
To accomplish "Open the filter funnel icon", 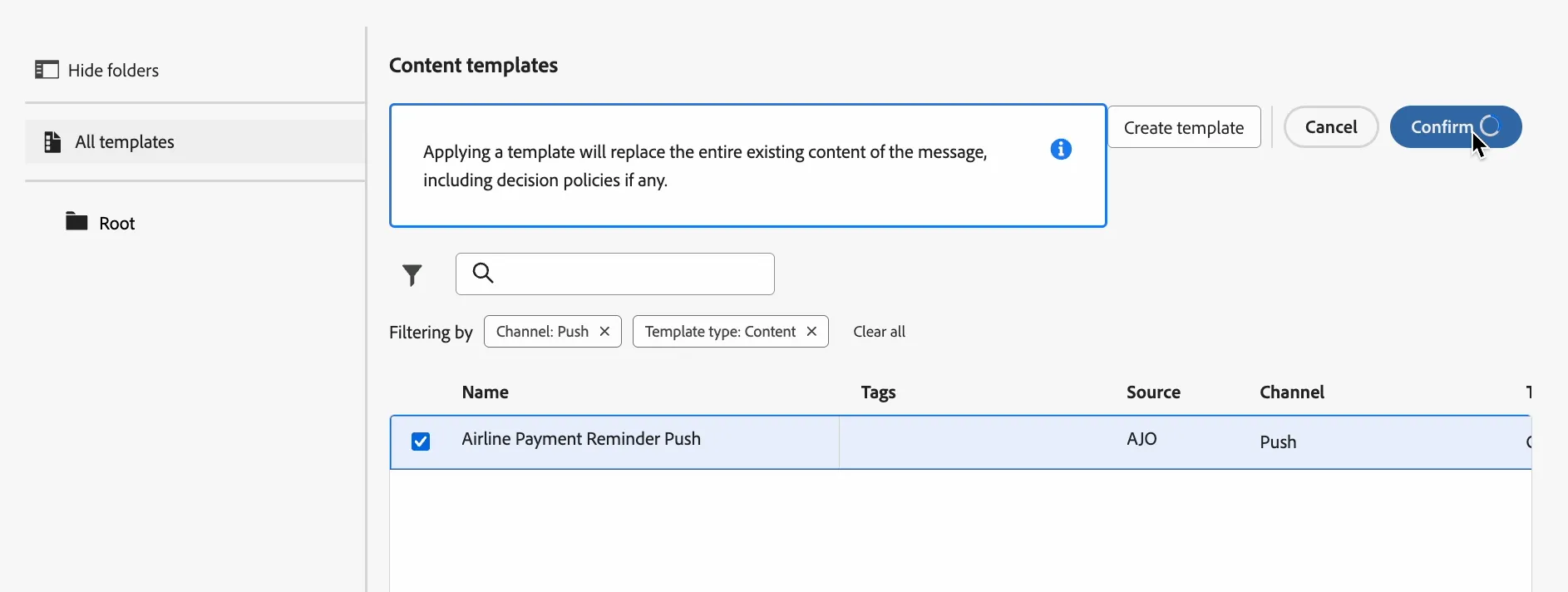I will pos(412,274).
